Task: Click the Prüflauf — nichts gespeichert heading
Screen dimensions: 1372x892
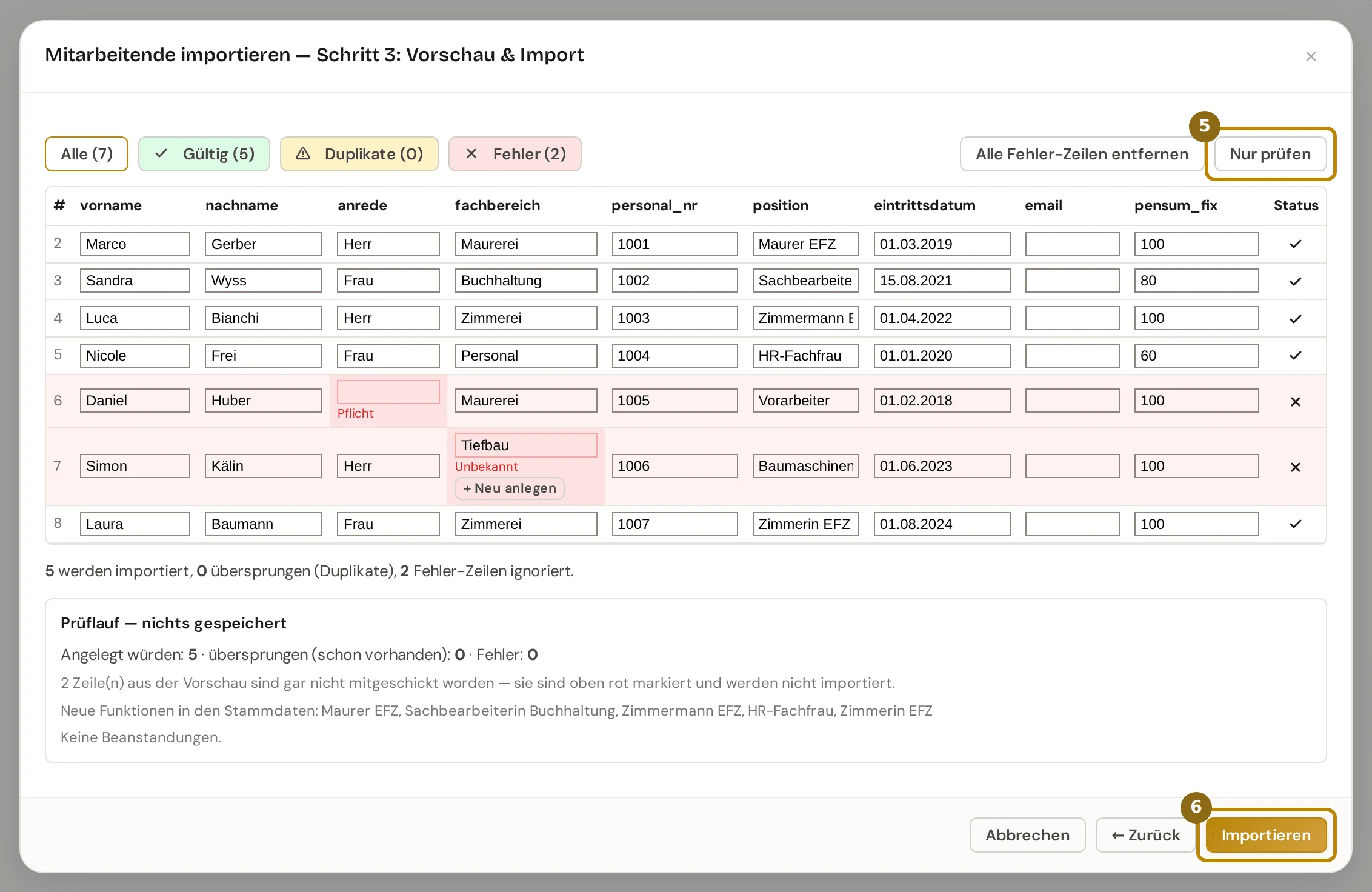Action: click(x=173, y=623)
